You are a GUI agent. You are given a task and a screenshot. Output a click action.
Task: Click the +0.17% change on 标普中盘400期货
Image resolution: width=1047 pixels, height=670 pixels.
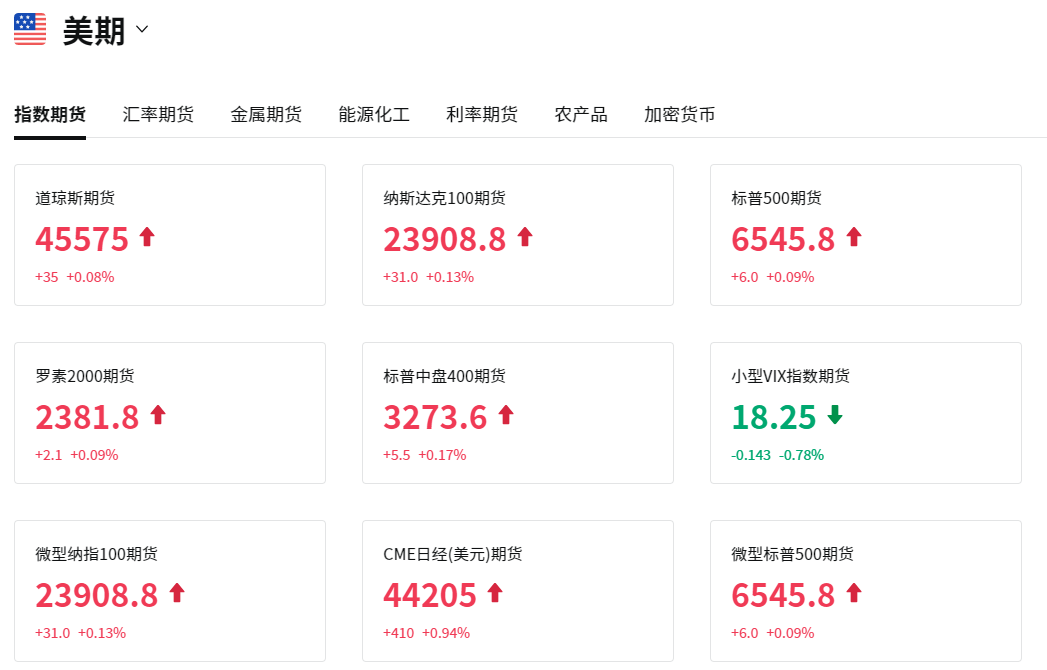(442, 456)
